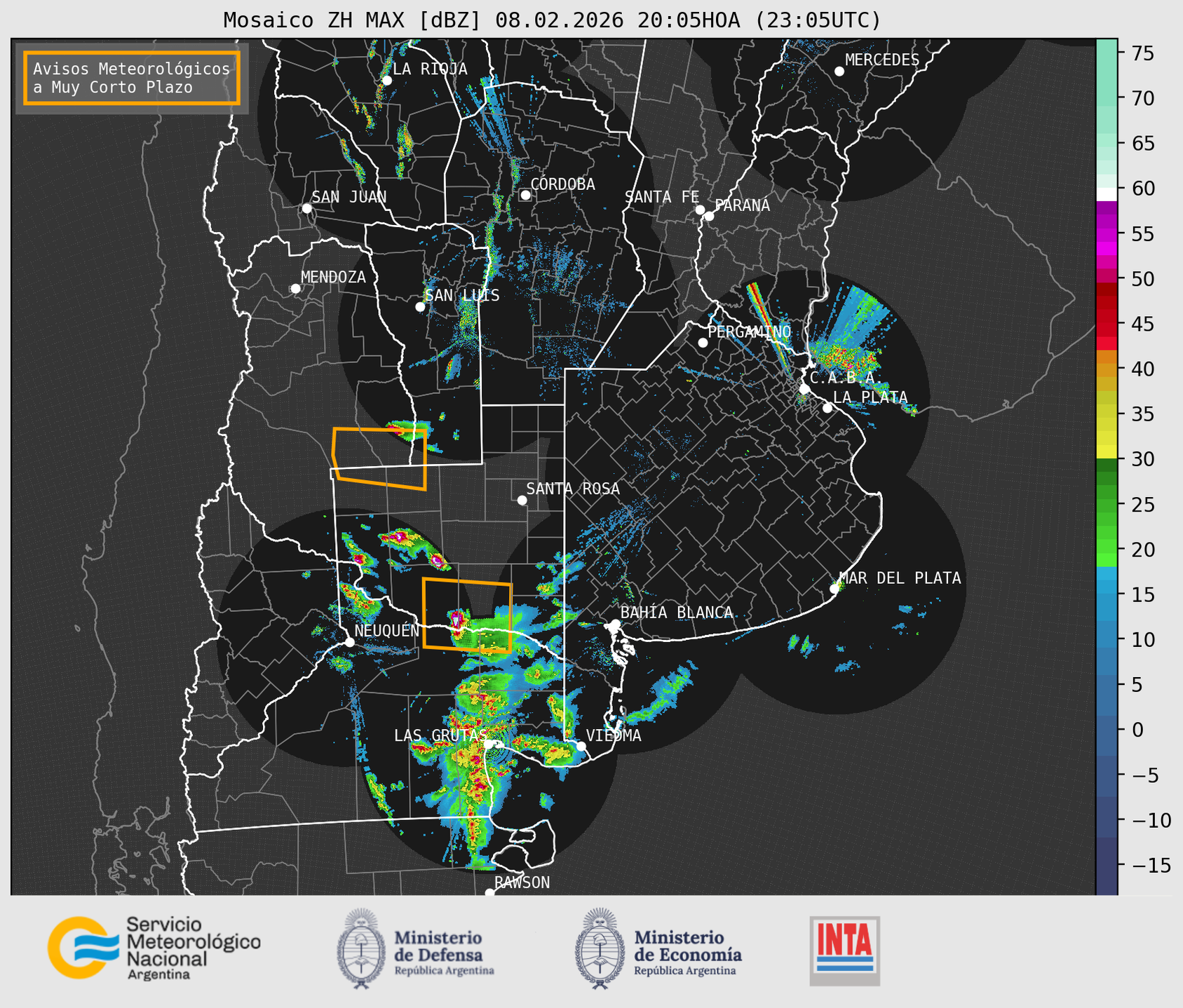Image resolution: width=1183 pixels, height=1008 pixels.
Task: Click the SAN LUIS city label
Action: [x=462, y=296]
